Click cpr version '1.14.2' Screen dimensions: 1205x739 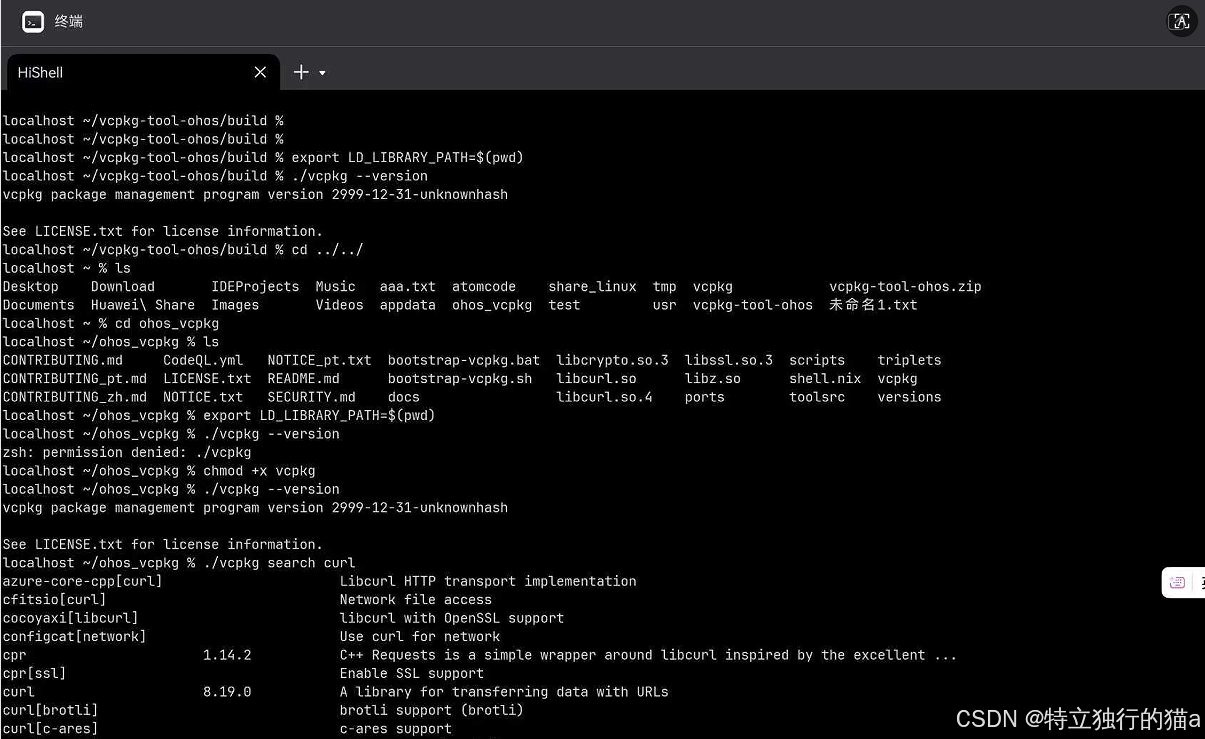pyautogui.click(x=227, y=655)
